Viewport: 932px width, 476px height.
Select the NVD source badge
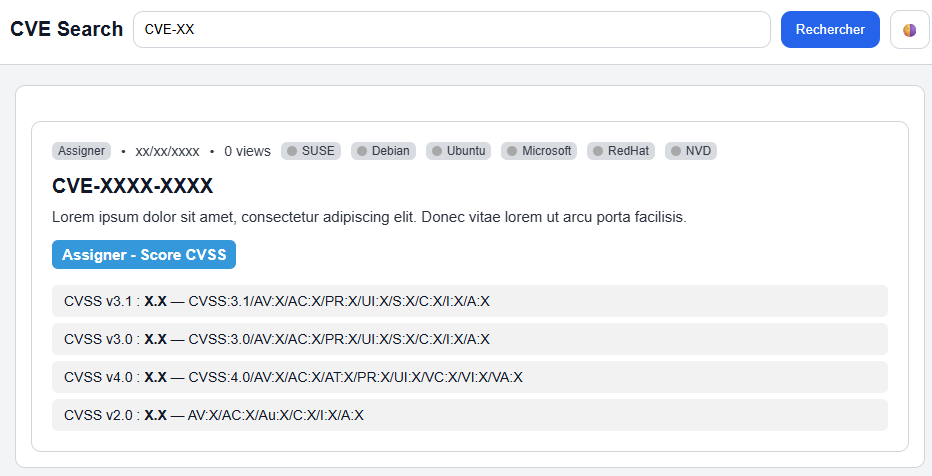[691, 151]
